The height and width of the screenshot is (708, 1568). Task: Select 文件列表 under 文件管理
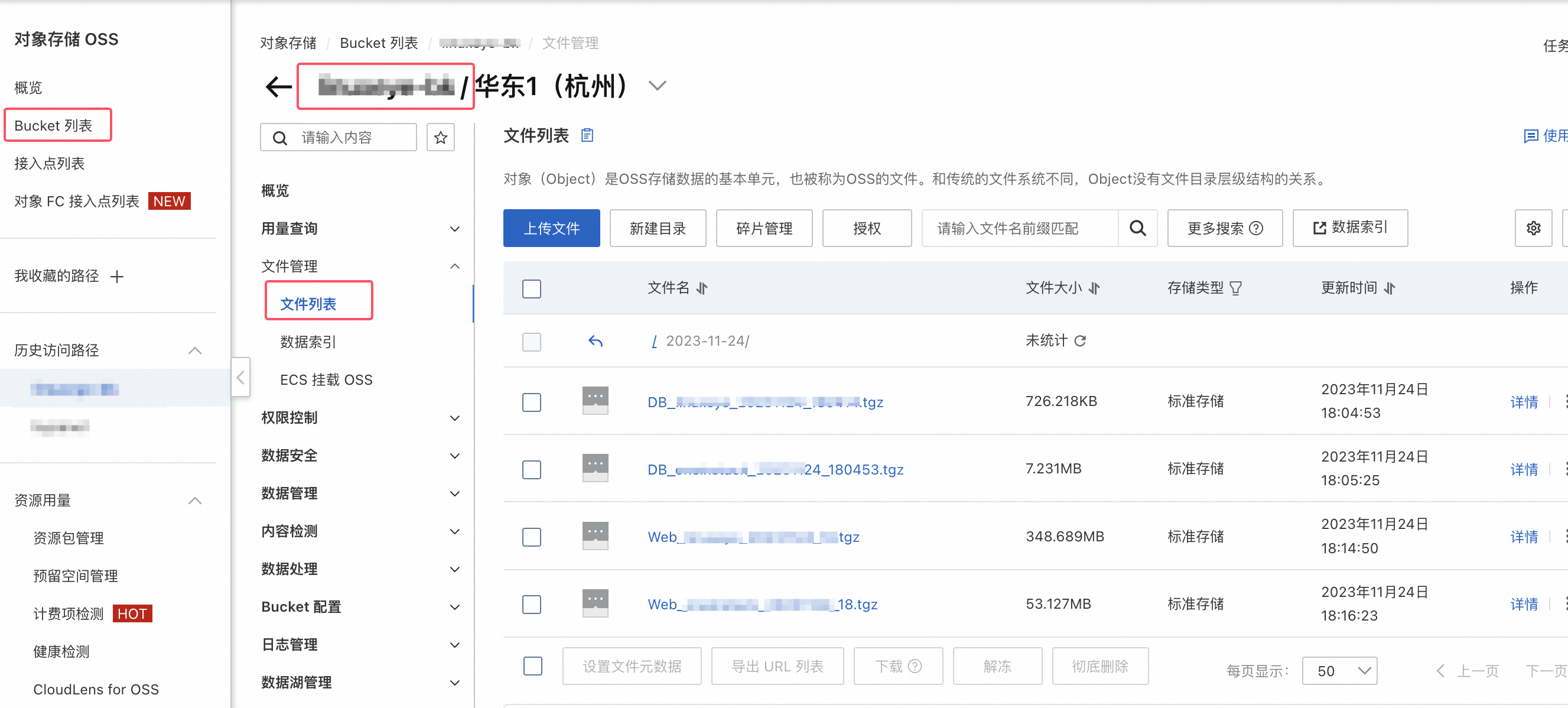pyautogui.click(x=308, y=304)
